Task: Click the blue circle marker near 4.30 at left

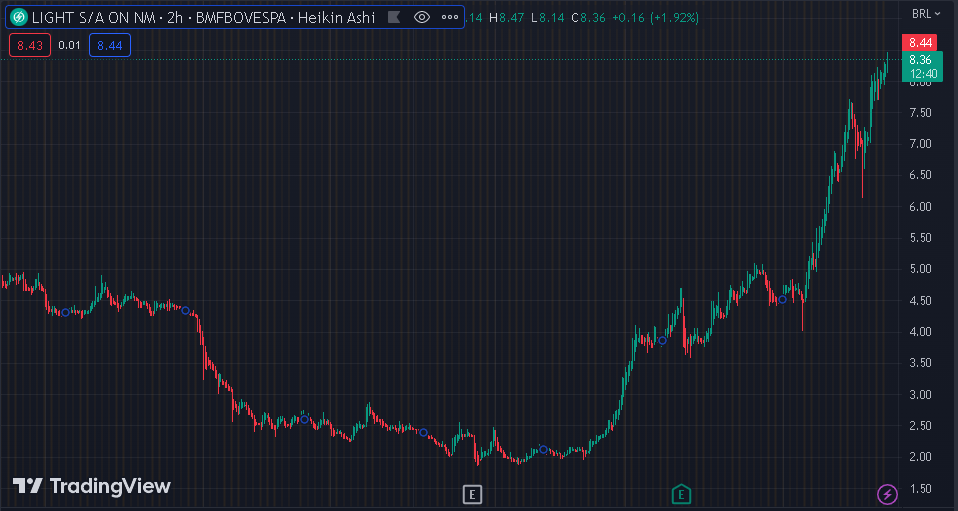Action: tap(66, 313)
